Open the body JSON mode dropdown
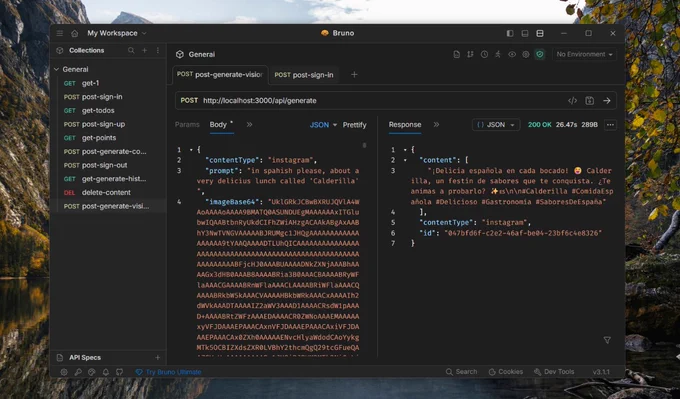680x399 pixels. coord(323,125)
